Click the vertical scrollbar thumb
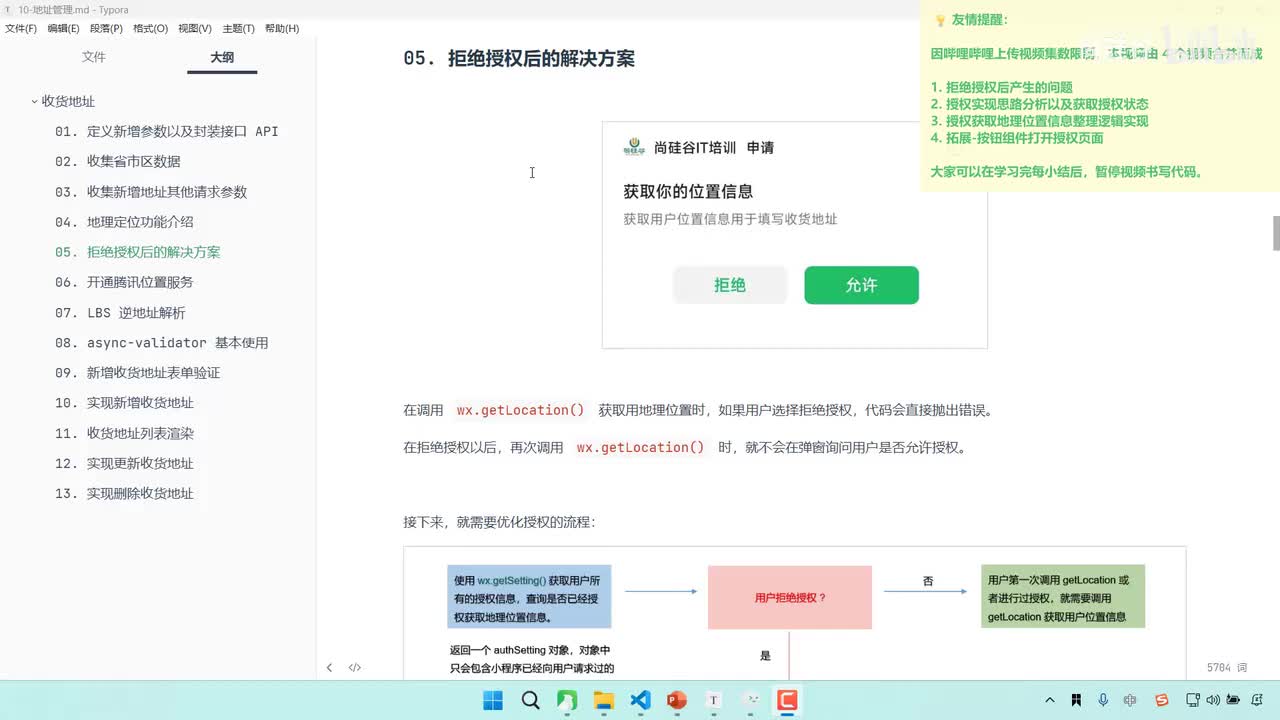 click(x=1276, y=233)
